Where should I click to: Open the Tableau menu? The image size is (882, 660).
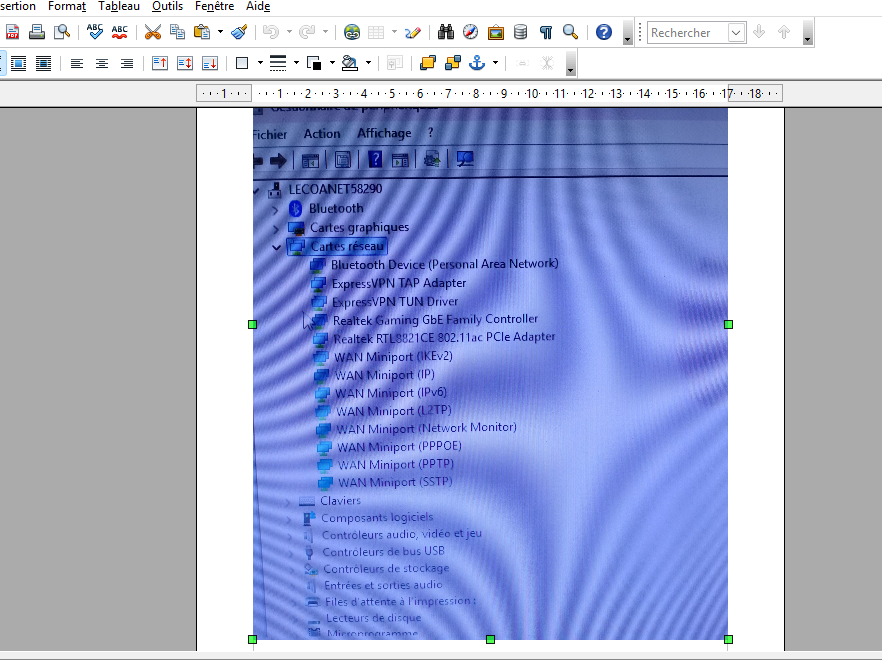point(119,6)
